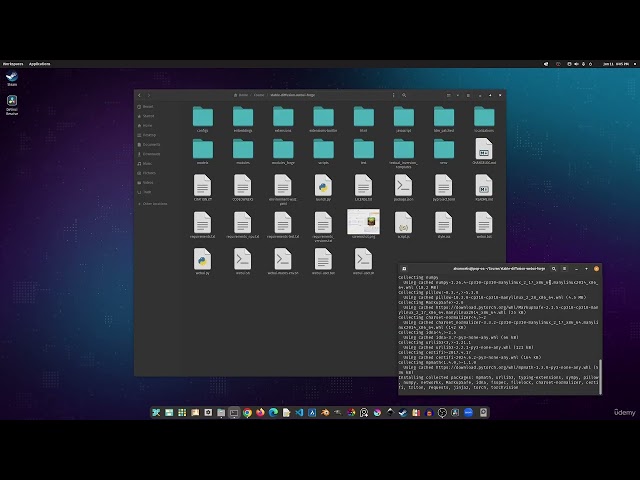
Task: Open the Workspaces menu in top panel
Action: click(x=13, y=64)
